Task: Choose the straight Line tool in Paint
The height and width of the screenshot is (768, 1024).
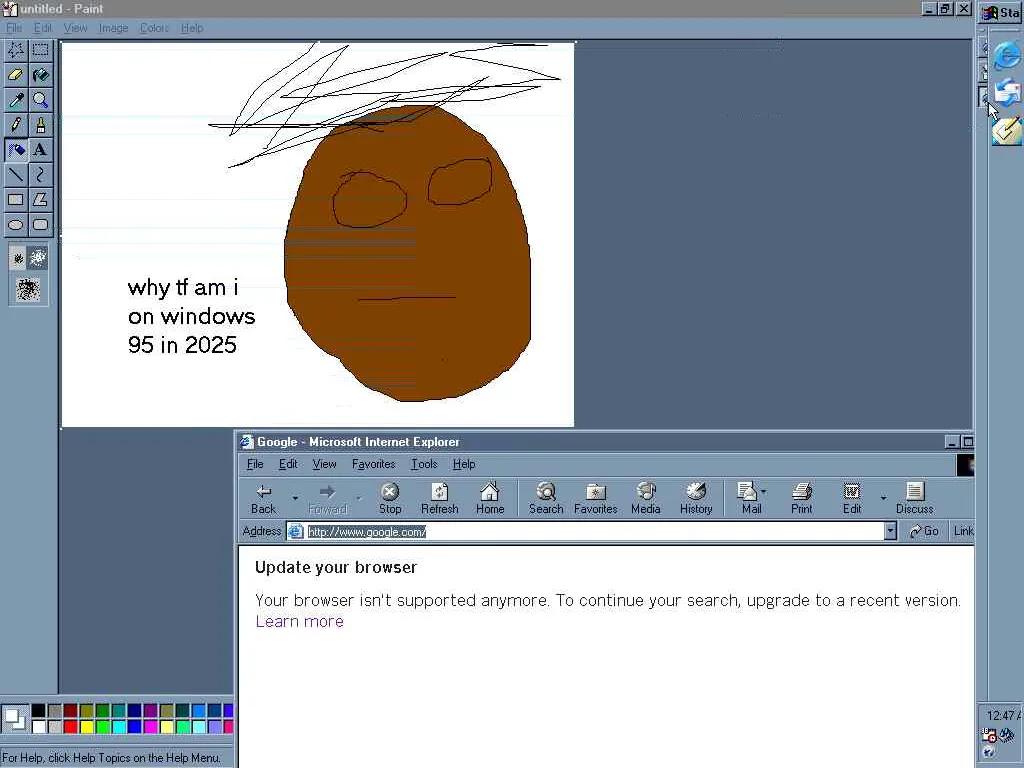Action: pyautogui.click(x=16, y=174)
